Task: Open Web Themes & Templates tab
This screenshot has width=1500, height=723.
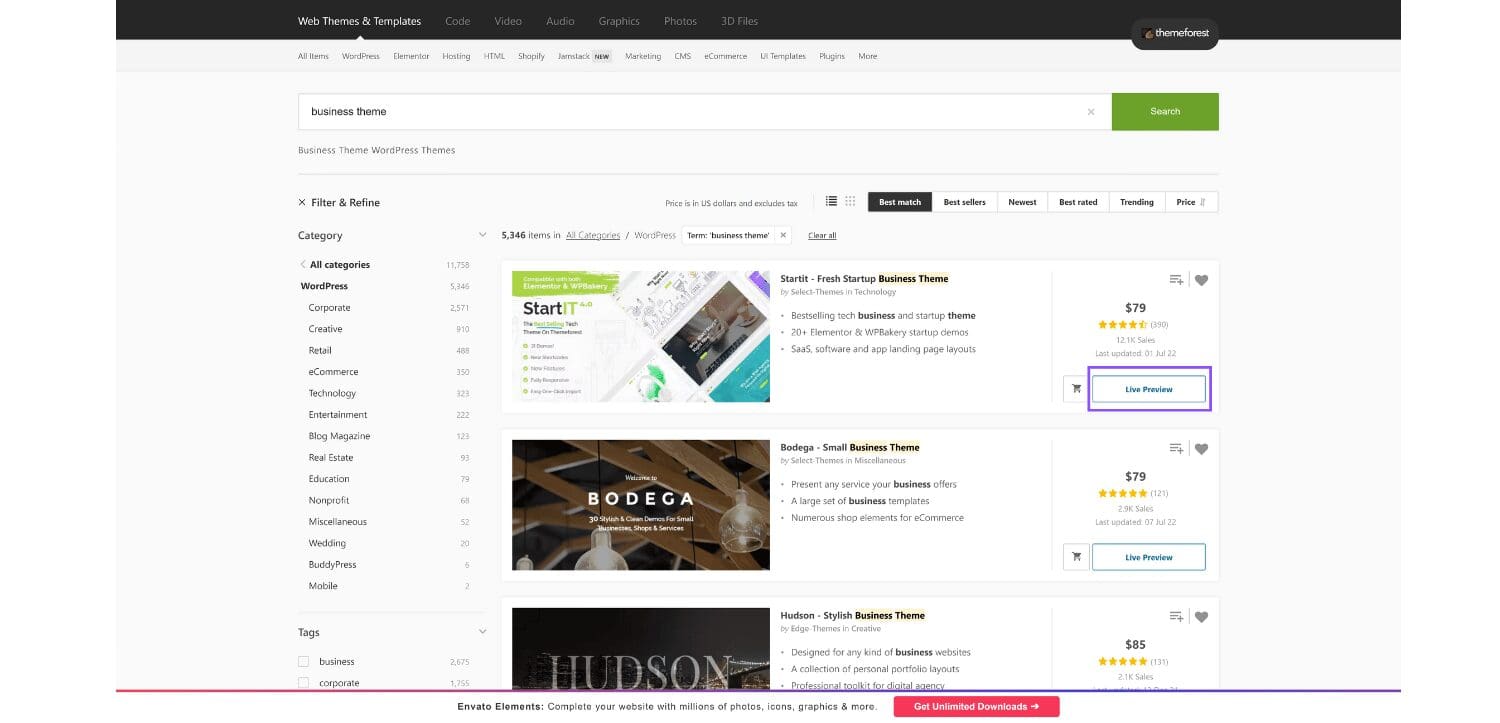Action: pyautogui.click(x=359, y=21)
